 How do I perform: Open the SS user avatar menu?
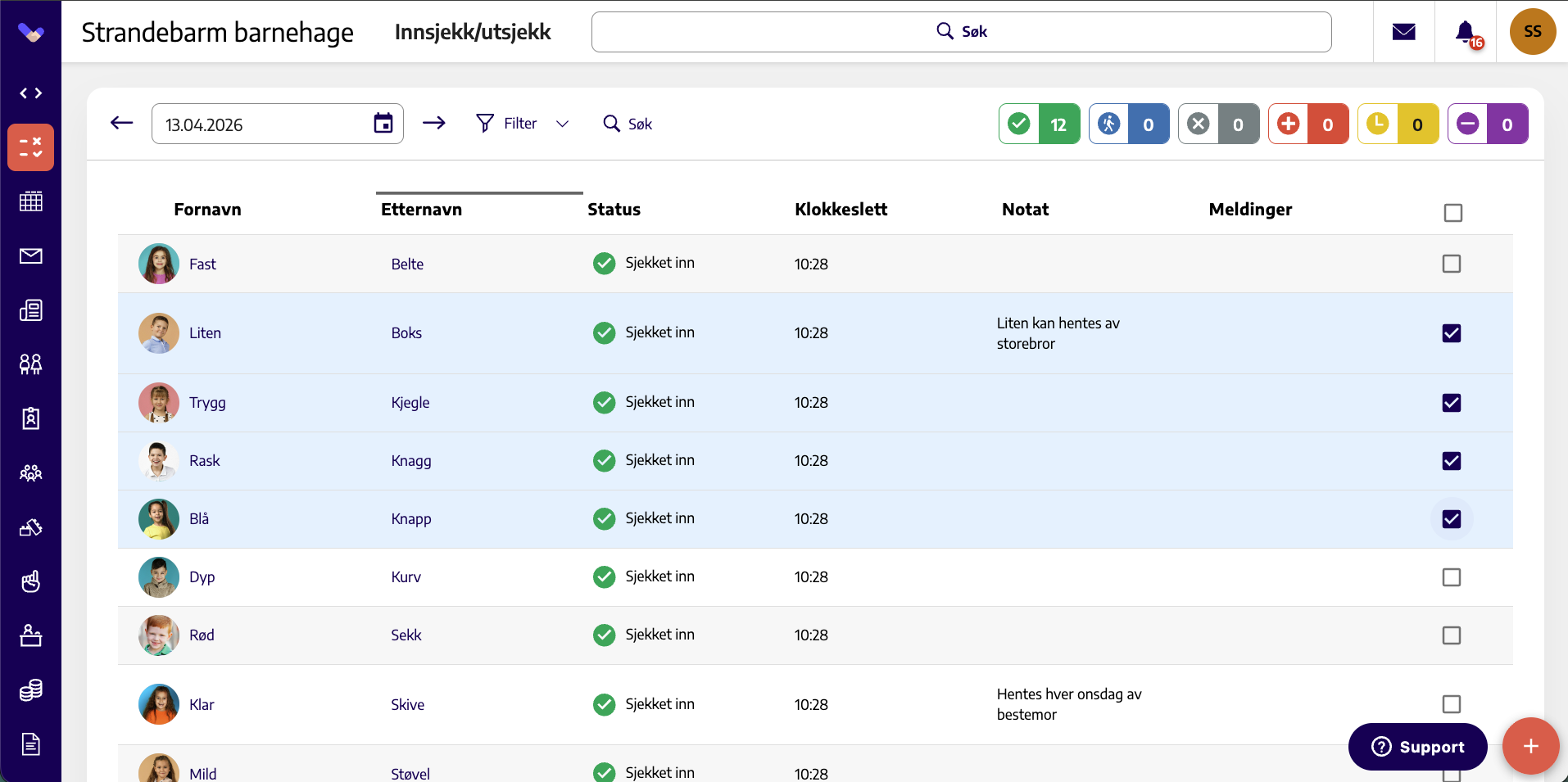pos(1533,32)
